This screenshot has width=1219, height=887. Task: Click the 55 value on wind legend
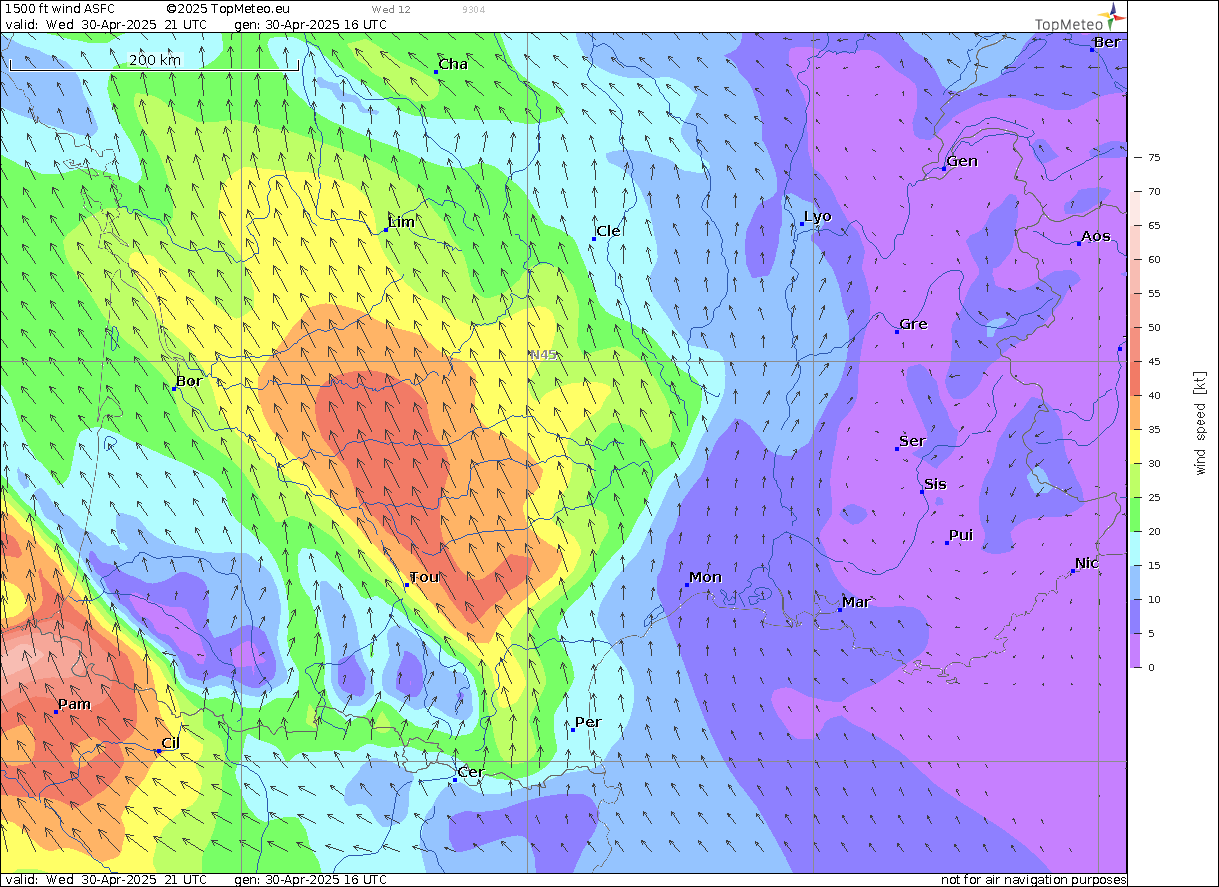pyautogui.click(x=1154, y=294)
